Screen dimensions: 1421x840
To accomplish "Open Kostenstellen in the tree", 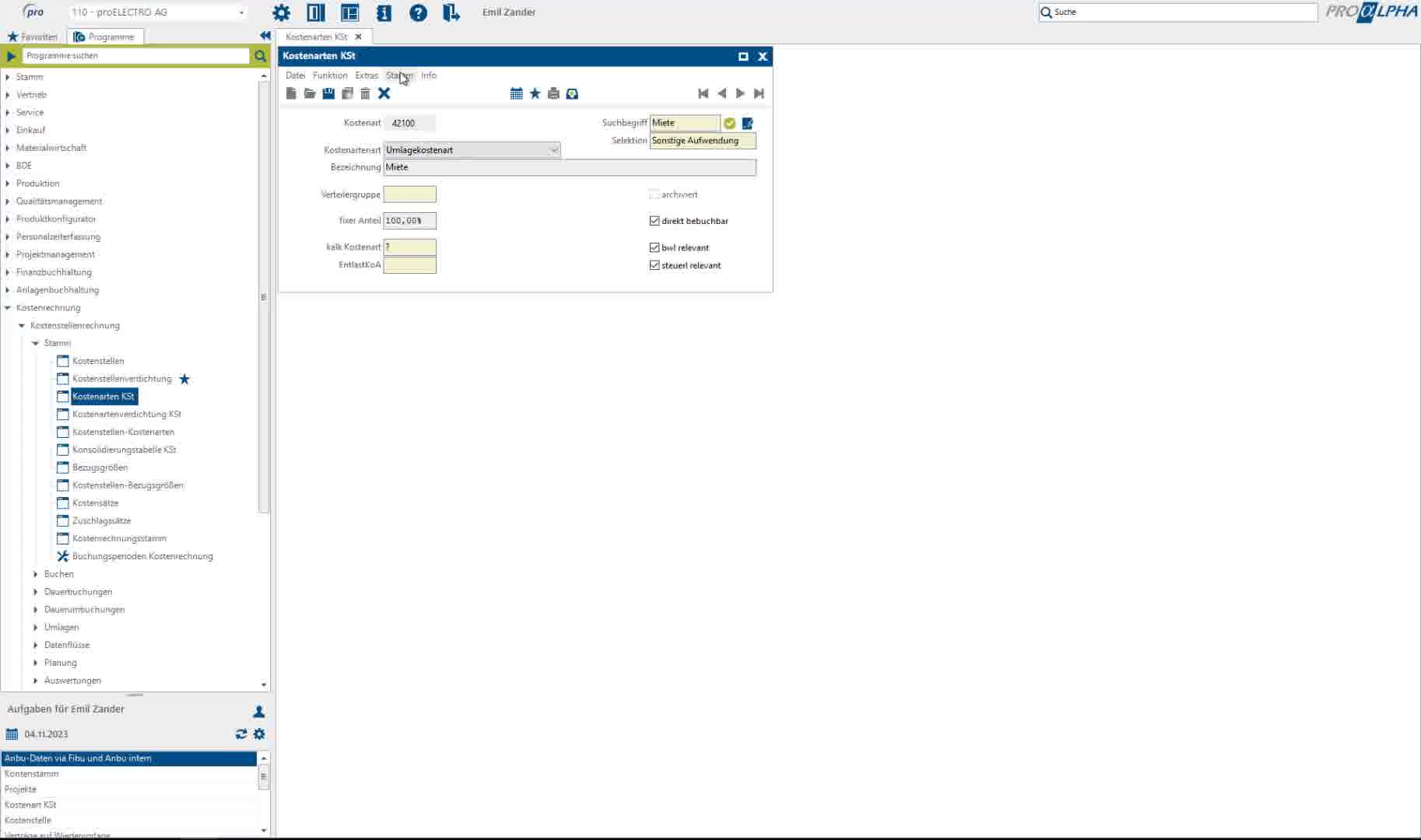I will pyautogui.click(x=98, y=361).
